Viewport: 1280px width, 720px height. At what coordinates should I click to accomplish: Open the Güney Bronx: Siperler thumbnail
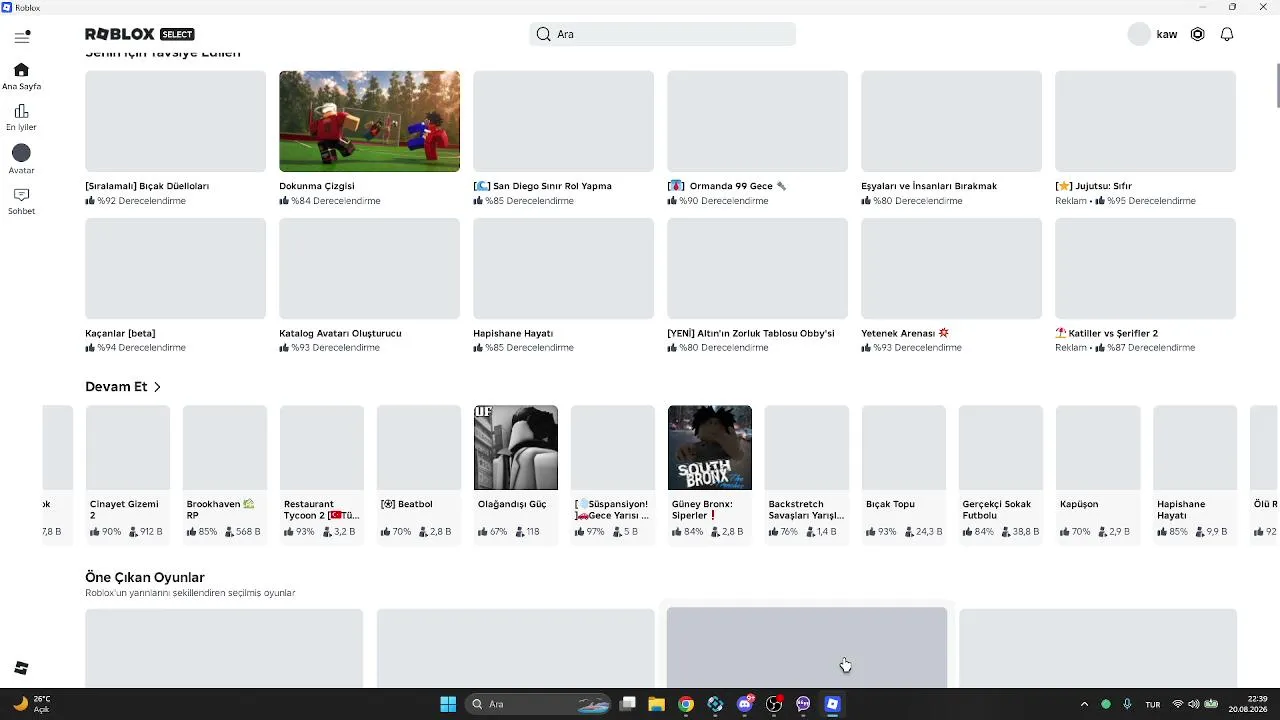tap(709, 448)
